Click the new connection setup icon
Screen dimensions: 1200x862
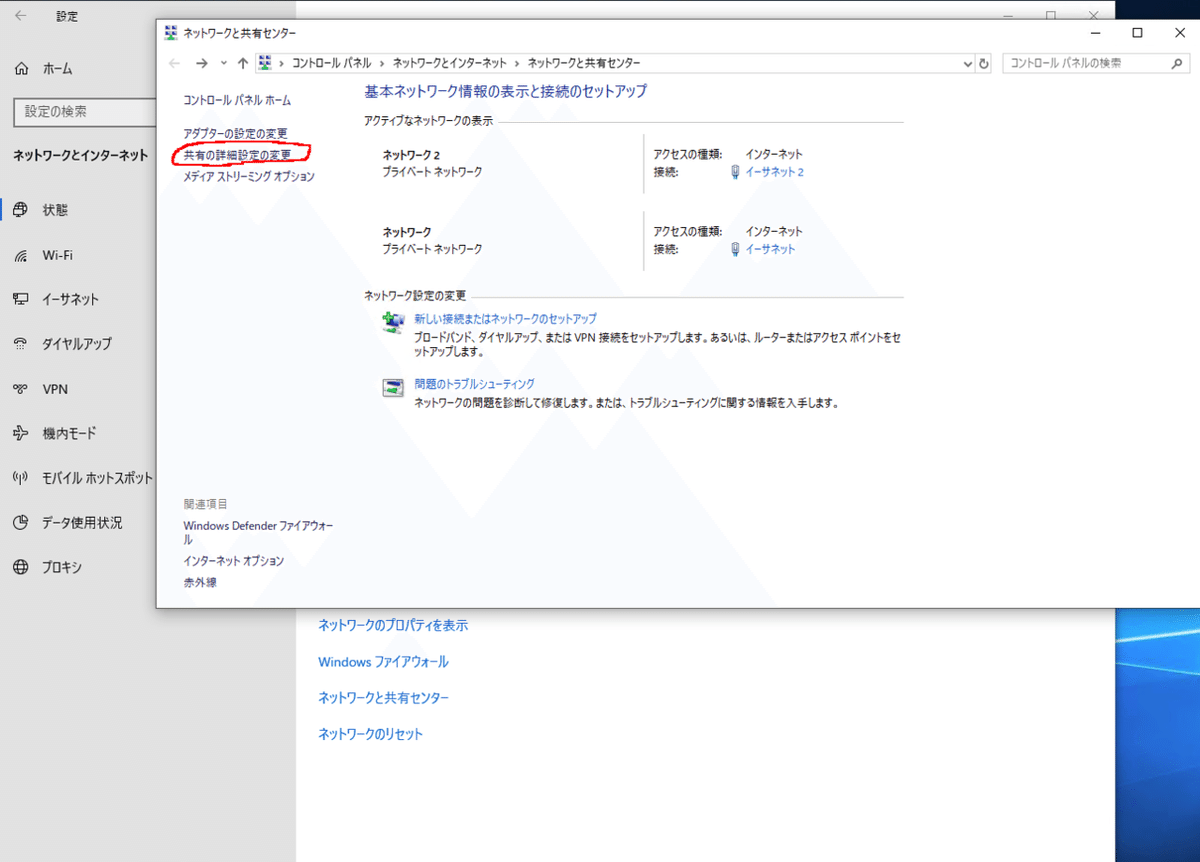pos(392,322)
